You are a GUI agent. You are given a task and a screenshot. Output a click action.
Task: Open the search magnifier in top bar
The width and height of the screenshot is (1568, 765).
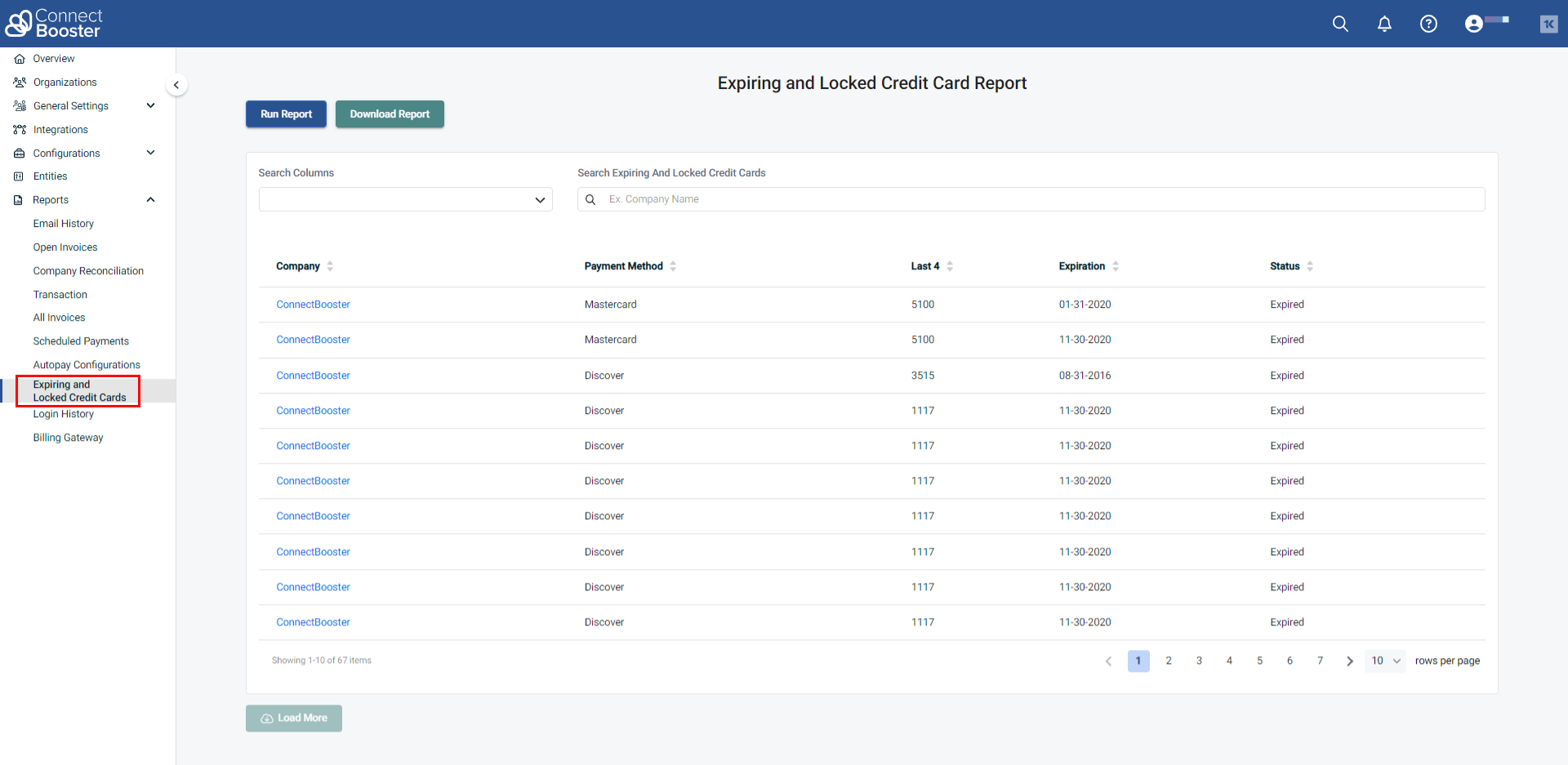1340,24
